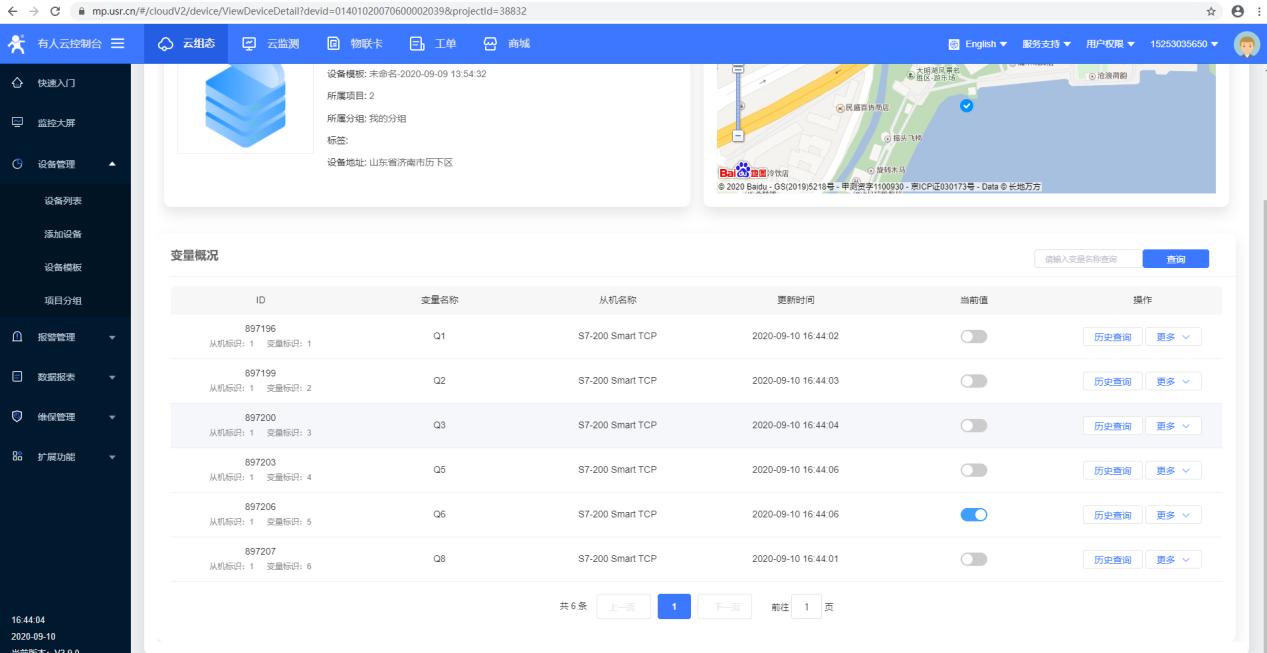Click the blue 查询 search button
This screenshot has height=653, width=1267.
pyautogui.click(x=1175, y=259)
